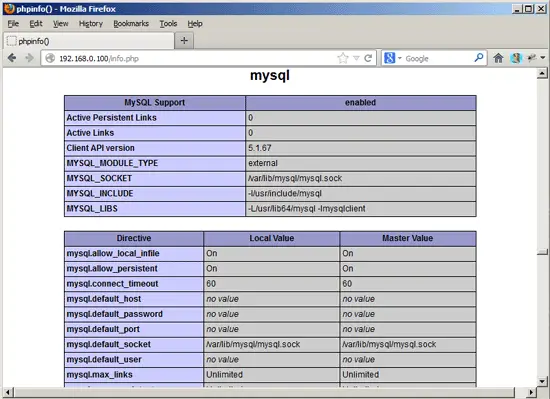The image size is (550, 399).
Task: Click the 'Active Persistent Links' row label
Action: point(112,118)
